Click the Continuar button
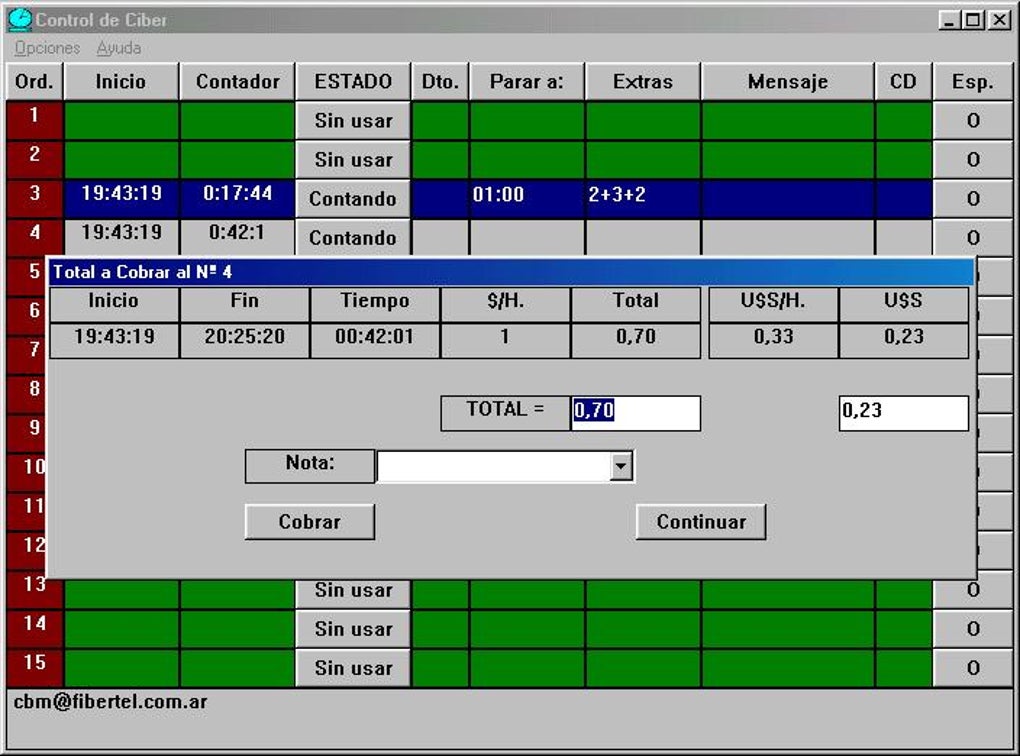This screenshot has width=1020, height=756. pos(700,521)
